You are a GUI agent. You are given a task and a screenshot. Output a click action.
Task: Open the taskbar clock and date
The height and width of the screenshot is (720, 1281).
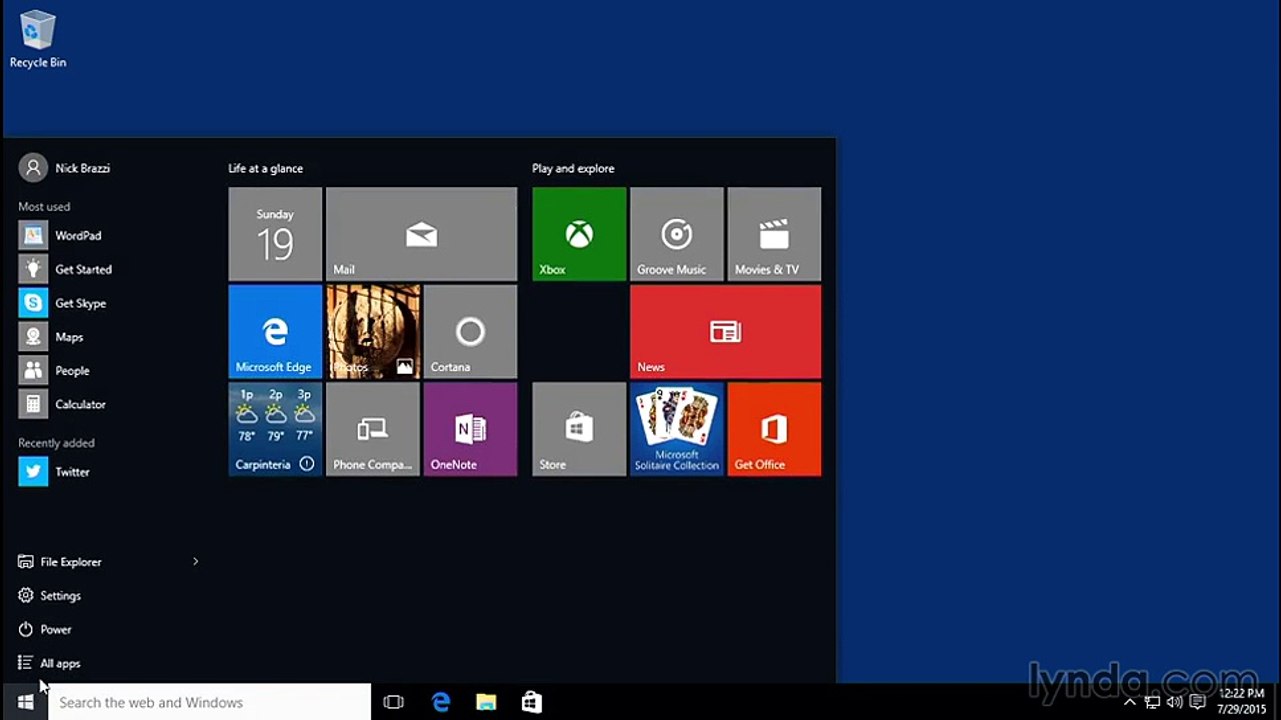click(x=1240, y=702)
